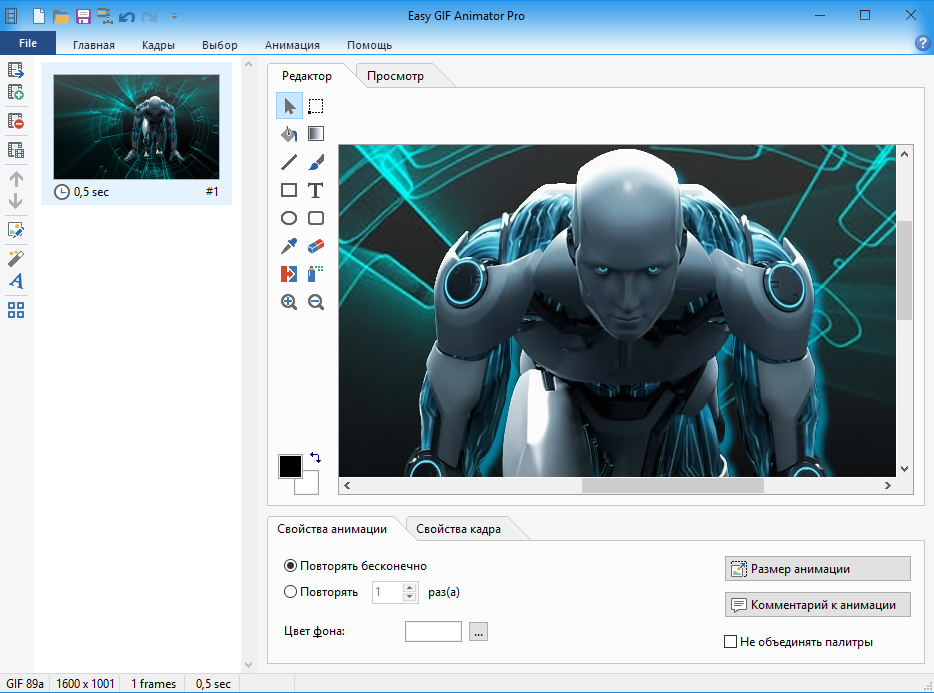Select the gradient fill tool

[316, 134]
